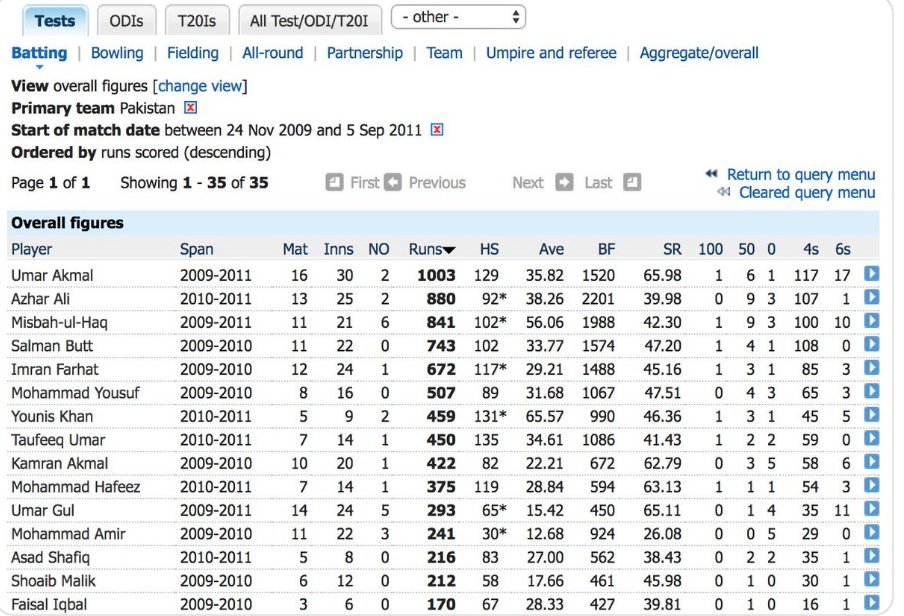Open row details arrow for Younis Khan
Viewport: 904px width, 616px height.
871,415
